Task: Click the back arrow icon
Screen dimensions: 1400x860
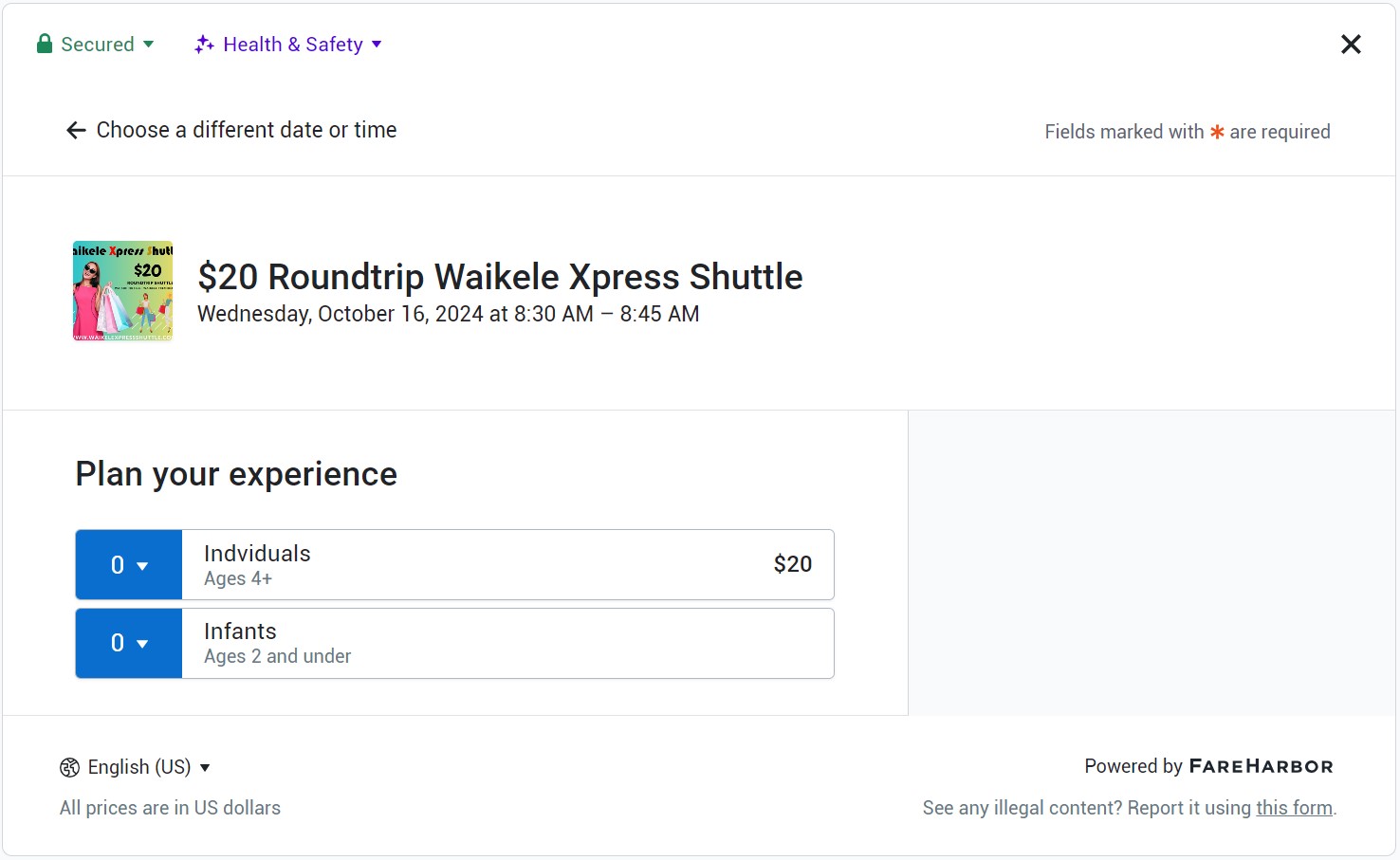Action: 76,131
